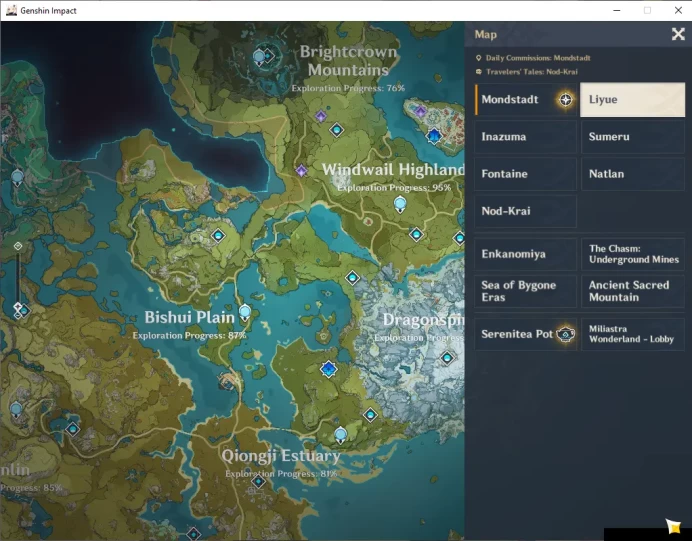Image resolution: width=692 pixels, height=541 pixels.
Task: Click the teleport waypoint overlapping the zoom slider's bottom
Action: [24, 311]
